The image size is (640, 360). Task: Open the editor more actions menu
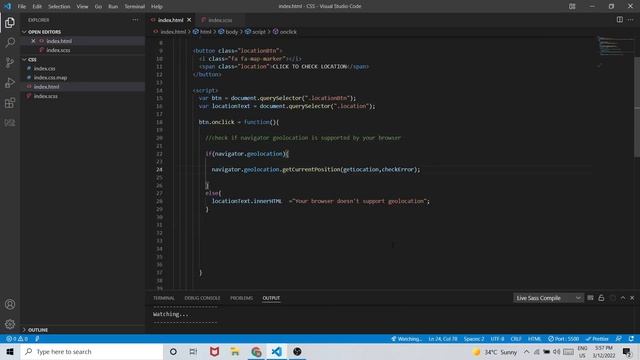631,20
